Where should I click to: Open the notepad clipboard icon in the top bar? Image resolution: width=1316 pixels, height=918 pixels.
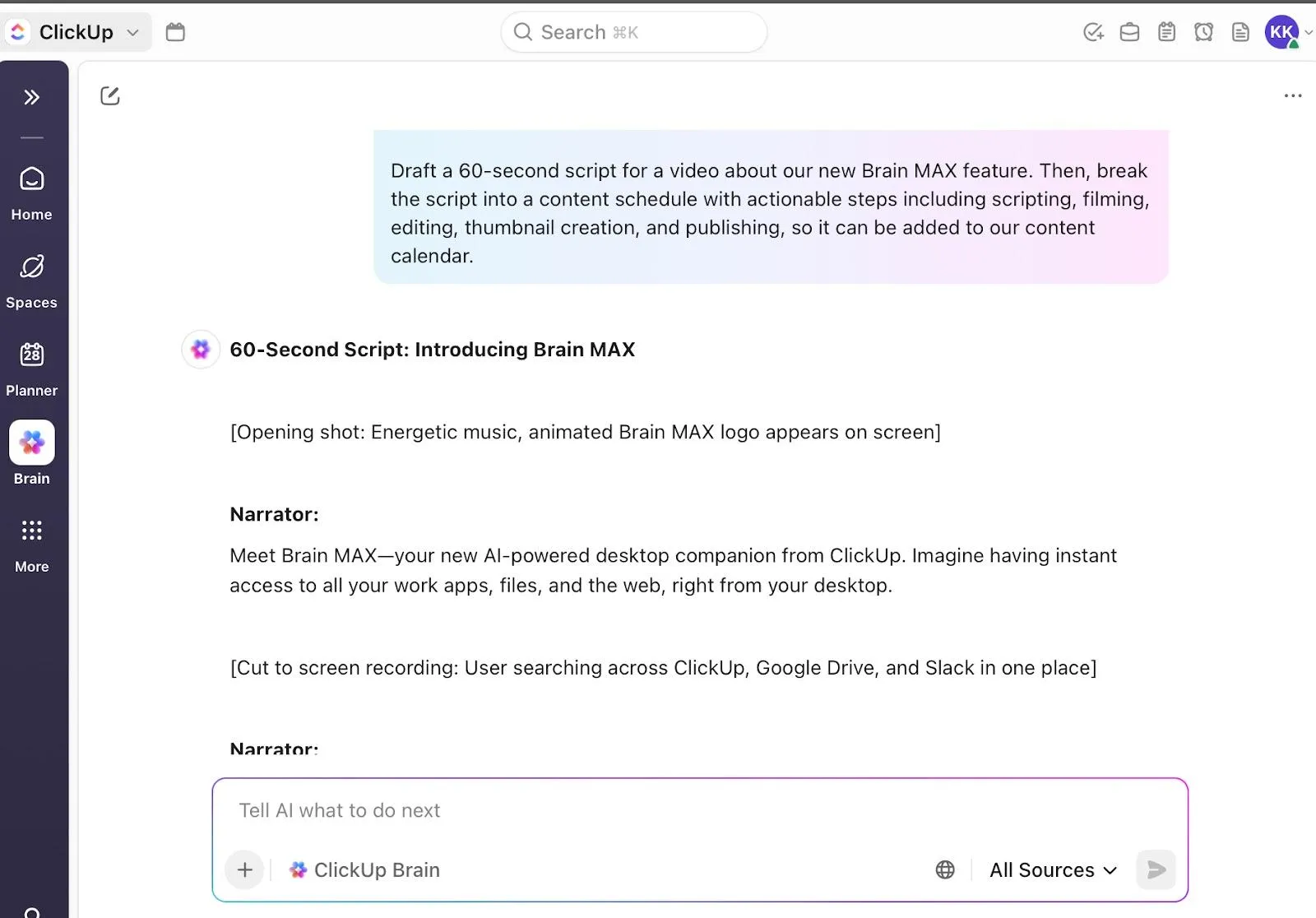[x=1166, y=32]
